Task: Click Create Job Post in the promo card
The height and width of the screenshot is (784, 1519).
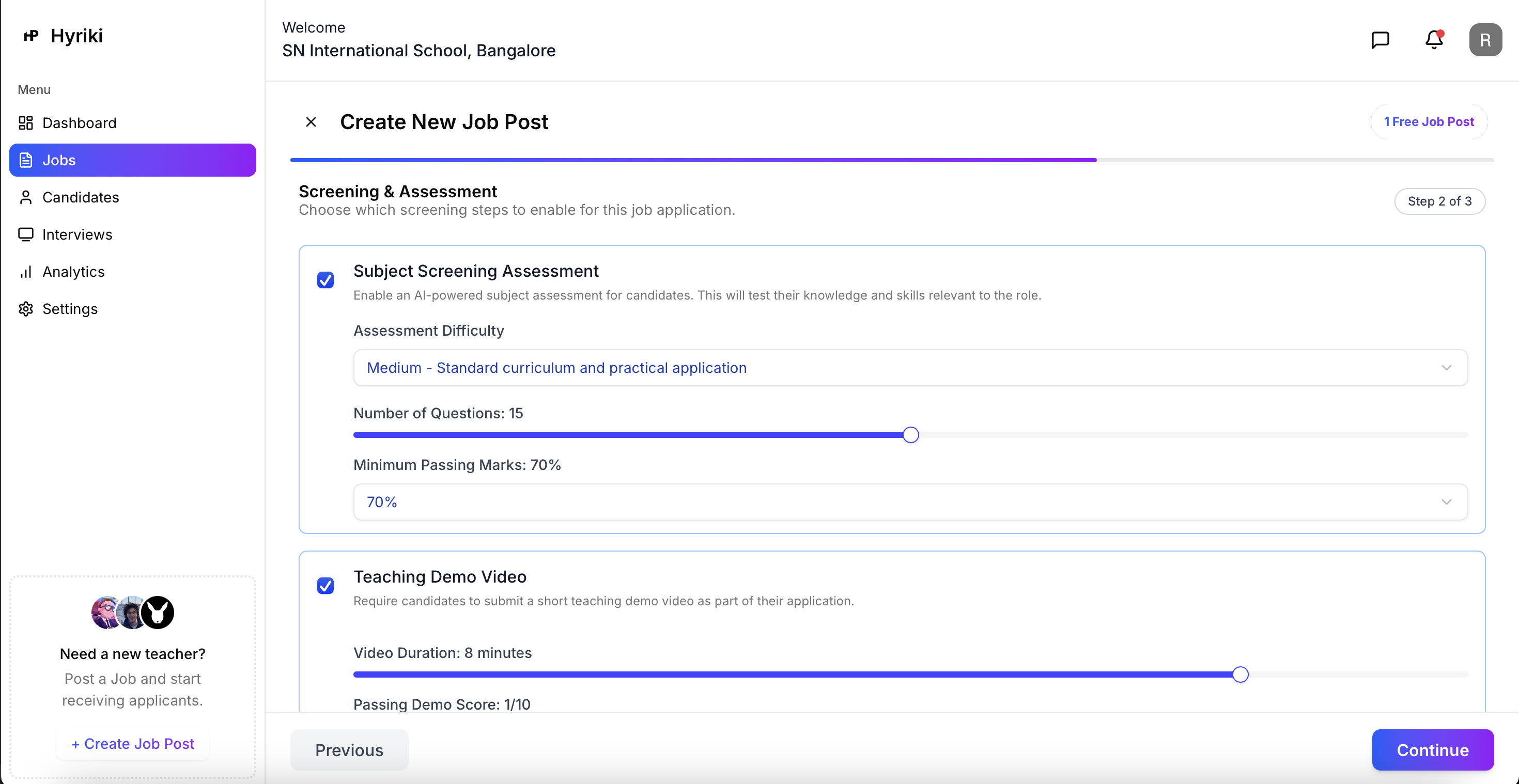Action: [x=132, y=743]
